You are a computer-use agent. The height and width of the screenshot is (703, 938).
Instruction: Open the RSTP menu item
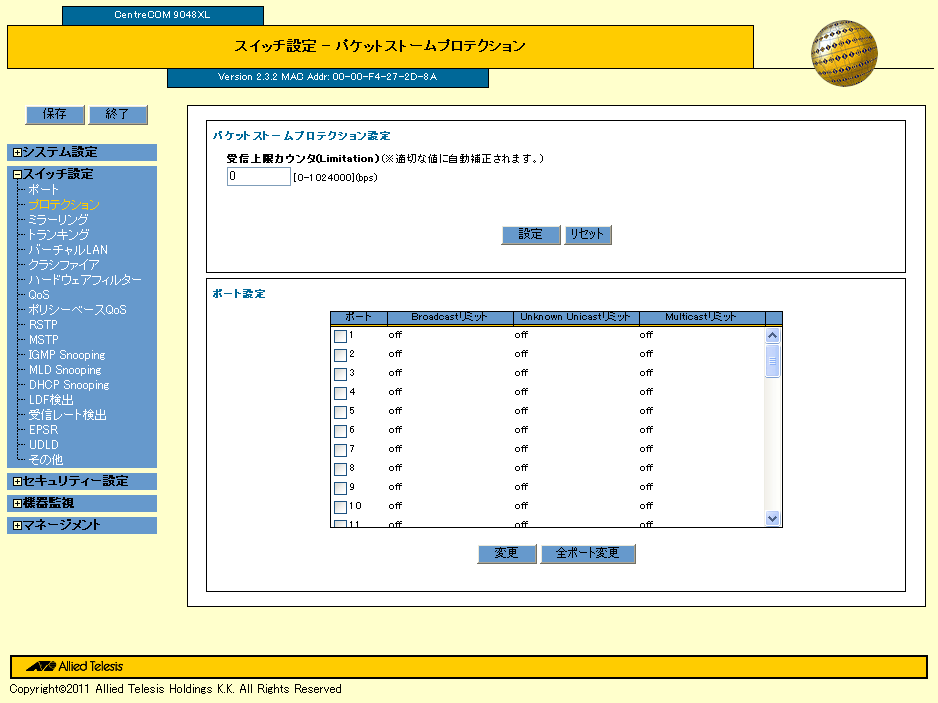point(43,324)
